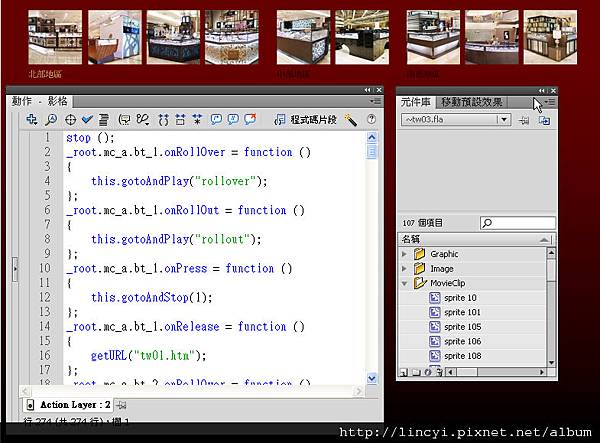Click the New symbol icon in library footer
This screenshot has height=443, width=600.
click(x=403, y=372)
